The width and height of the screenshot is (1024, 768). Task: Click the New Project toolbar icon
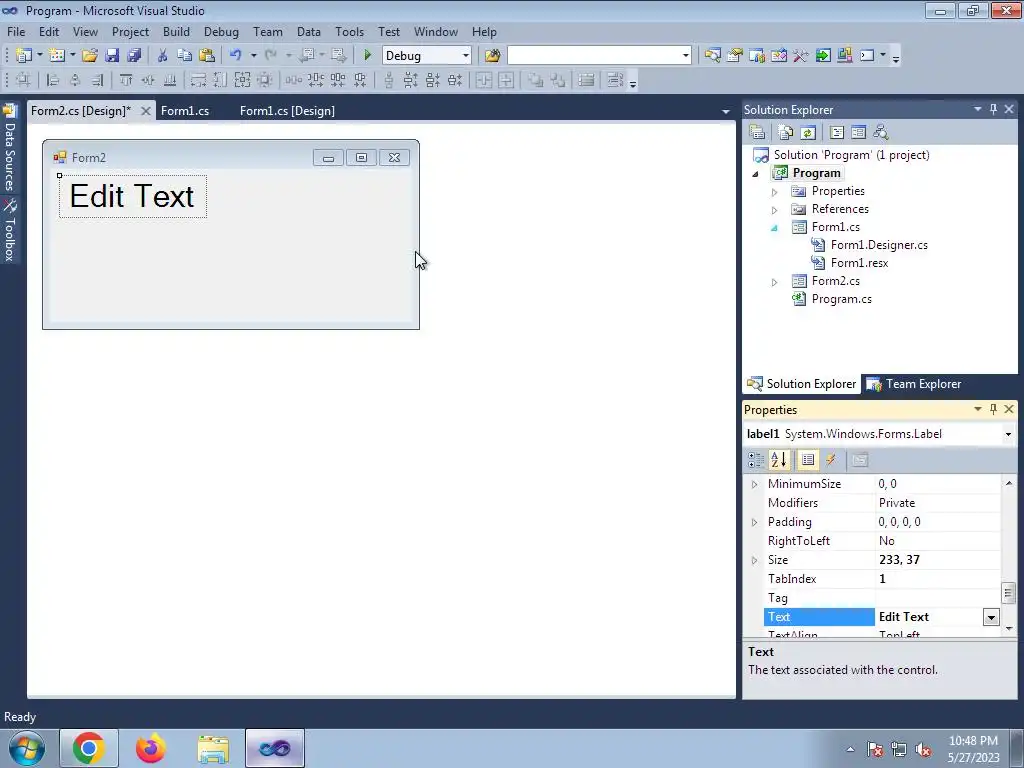[x=24, y=56]
